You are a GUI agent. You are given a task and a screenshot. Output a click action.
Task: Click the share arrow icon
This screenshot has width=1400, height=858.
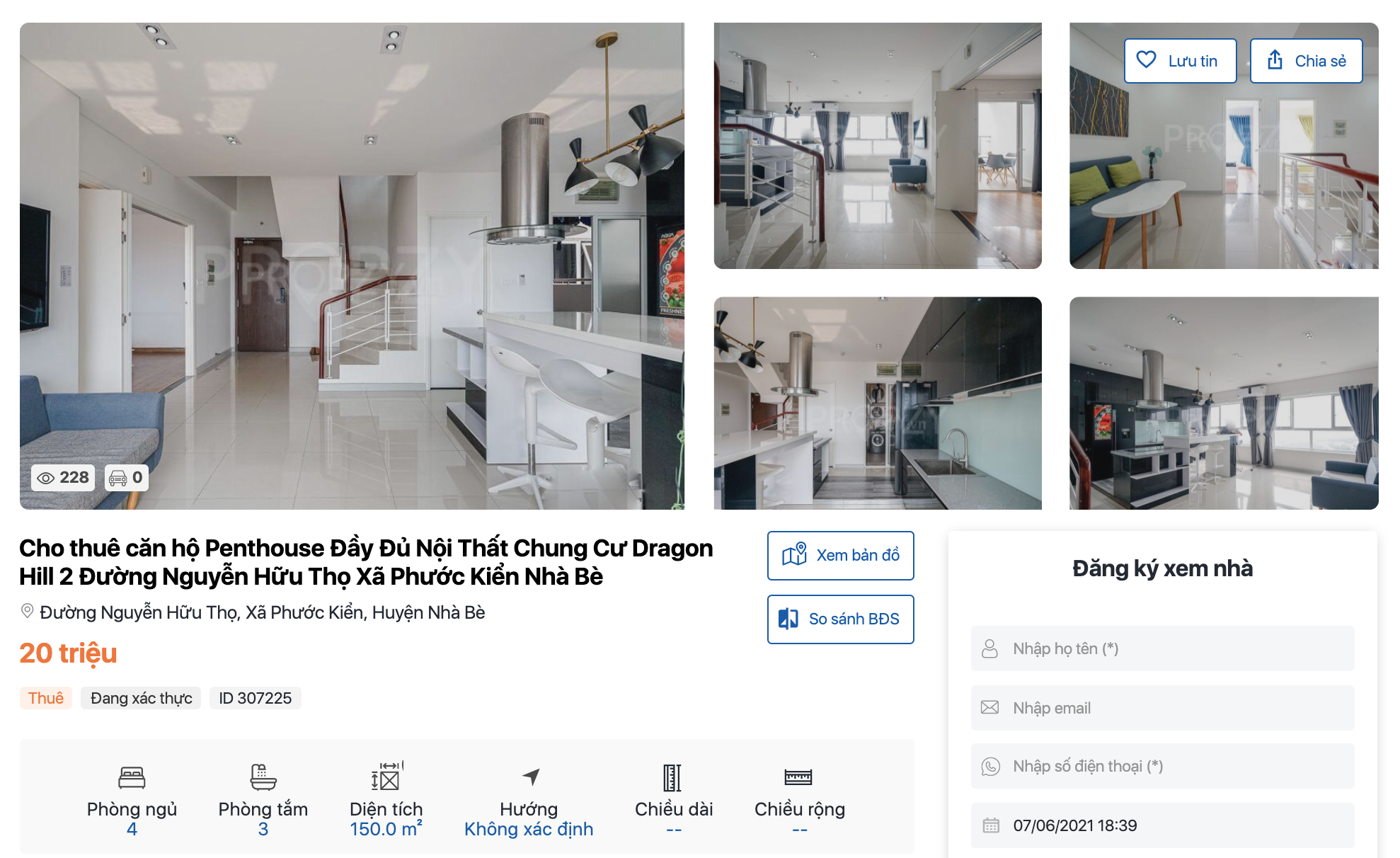click(x=1275, y=60)
